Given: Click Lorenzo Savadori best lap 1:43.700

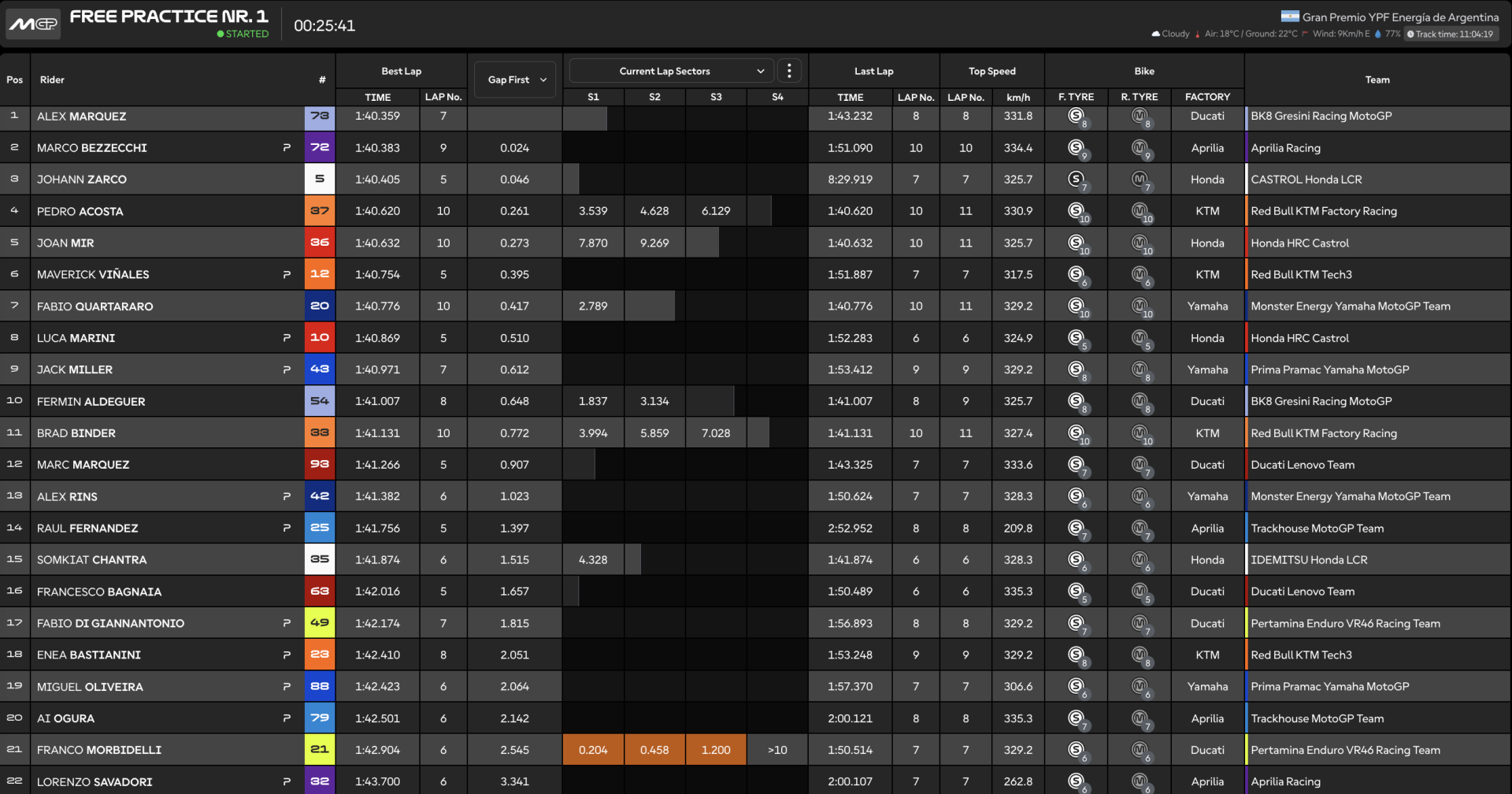Looking at the screenshot, I should click(x=377, y=781).
